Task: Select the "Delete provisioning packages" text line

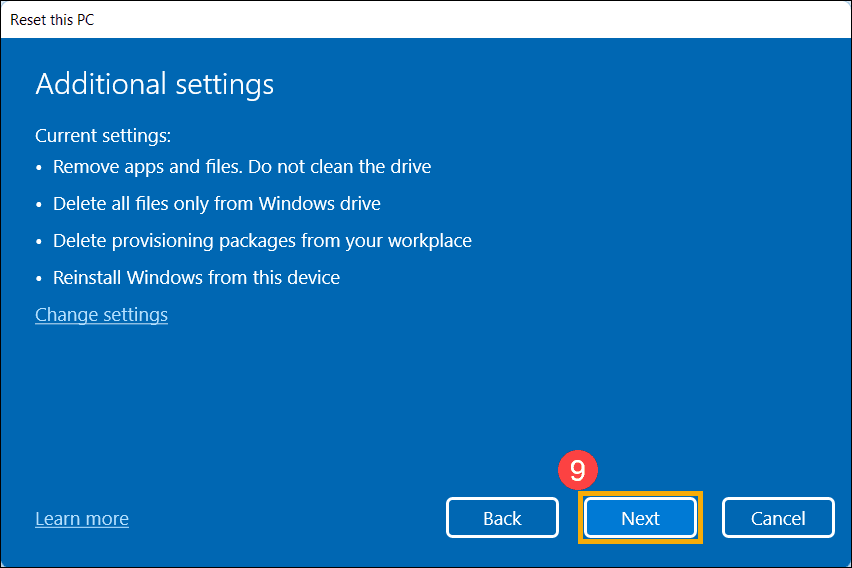Action: (262, 240)
